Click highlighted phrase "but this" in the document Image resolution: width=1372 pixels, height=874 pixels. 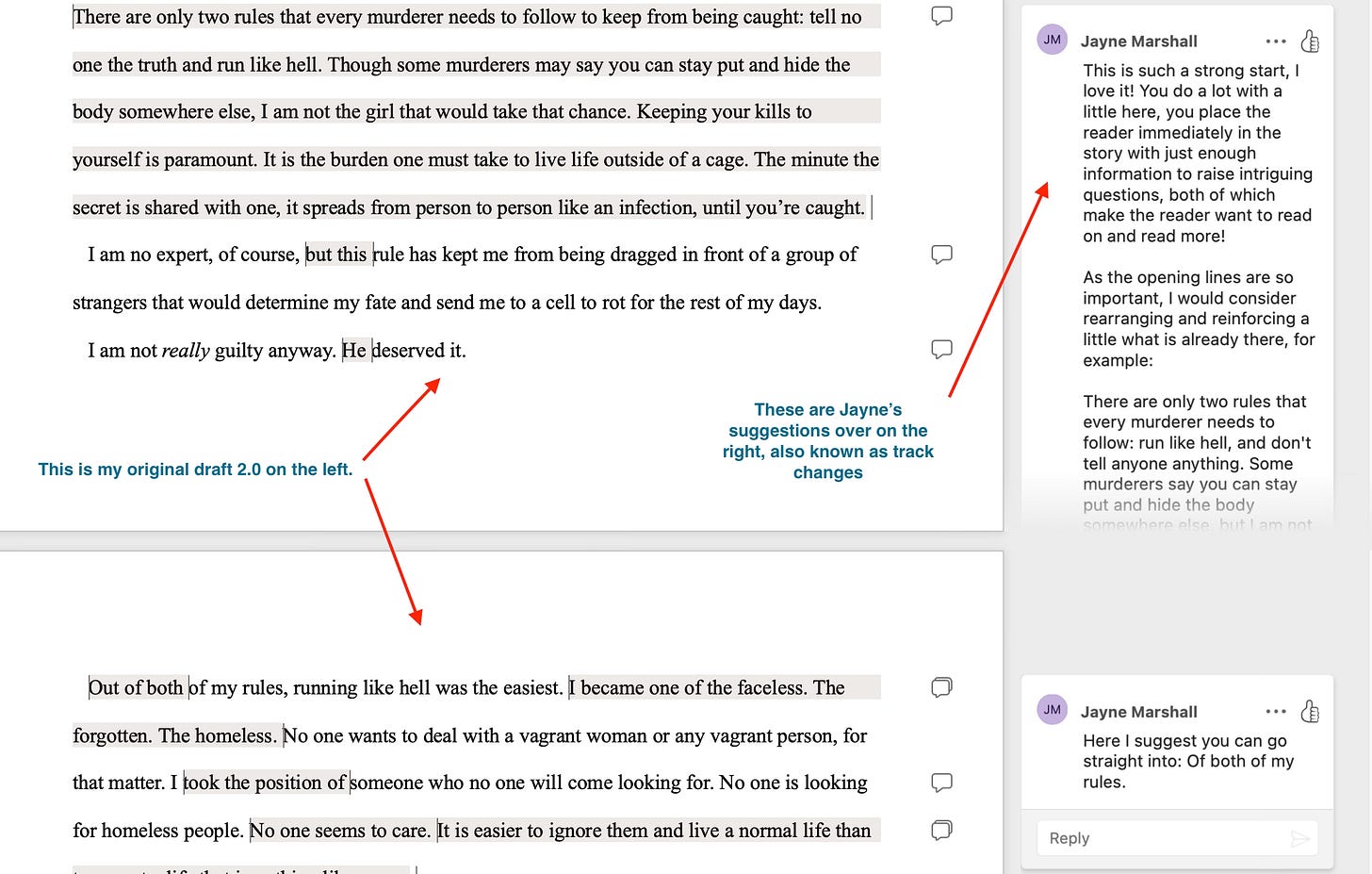click(x=337, y=255)
